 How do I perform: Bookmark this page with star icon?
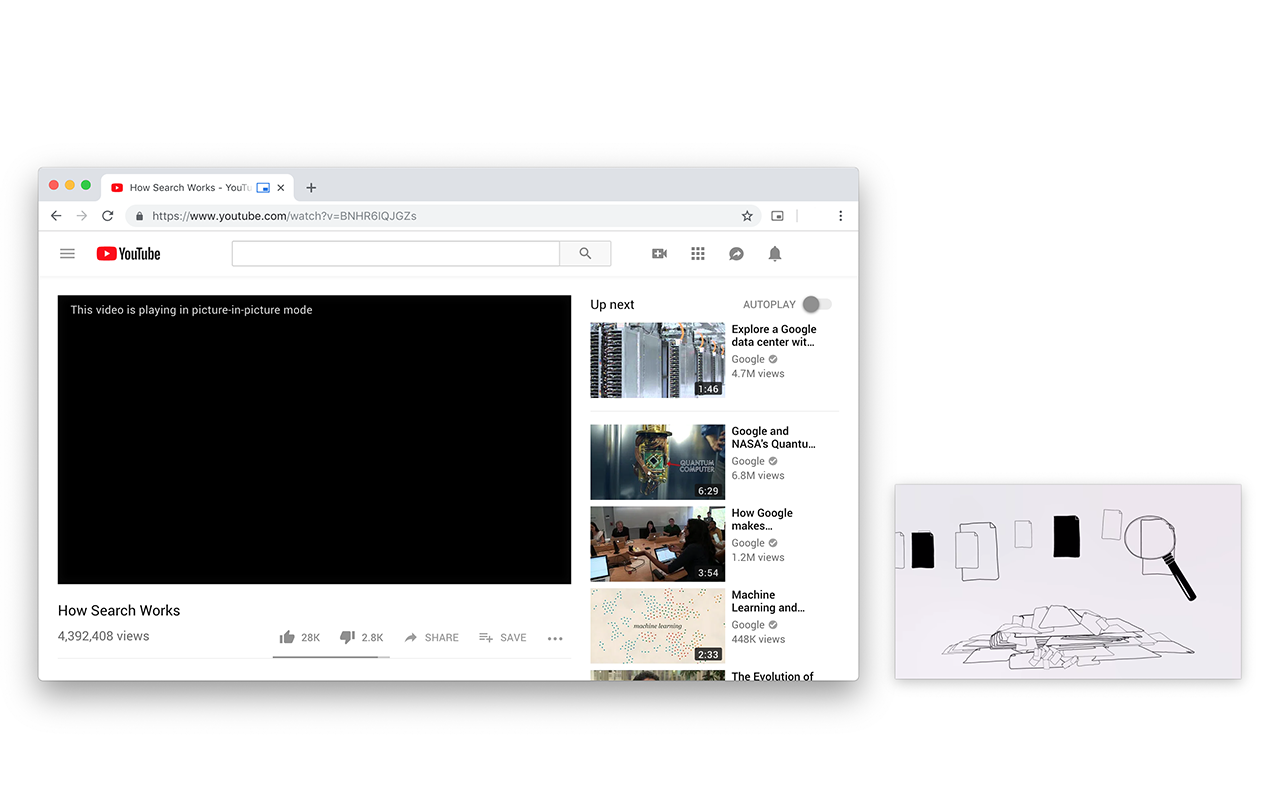coord(747,216)
